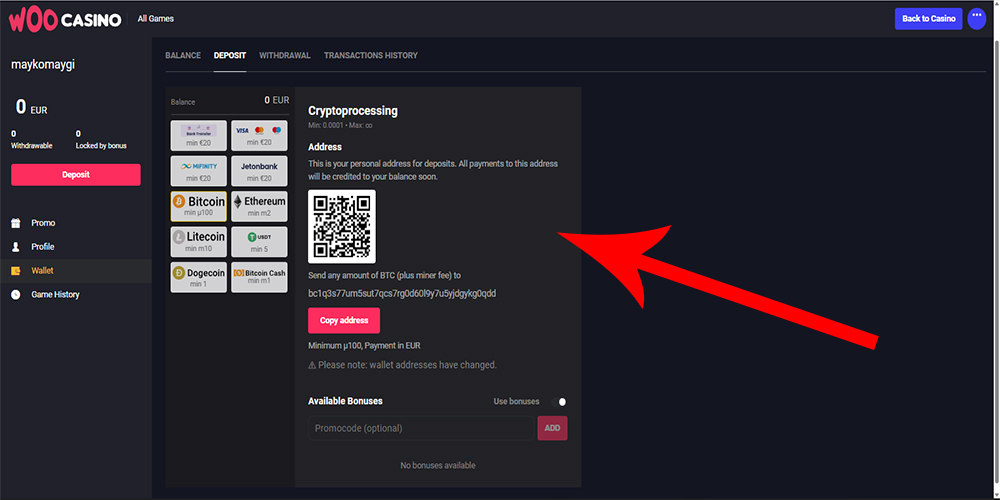This screenshot has width=1000, height=500.
Task: Click the Wallet icon in sidebar
Action: tap(16, 271)
